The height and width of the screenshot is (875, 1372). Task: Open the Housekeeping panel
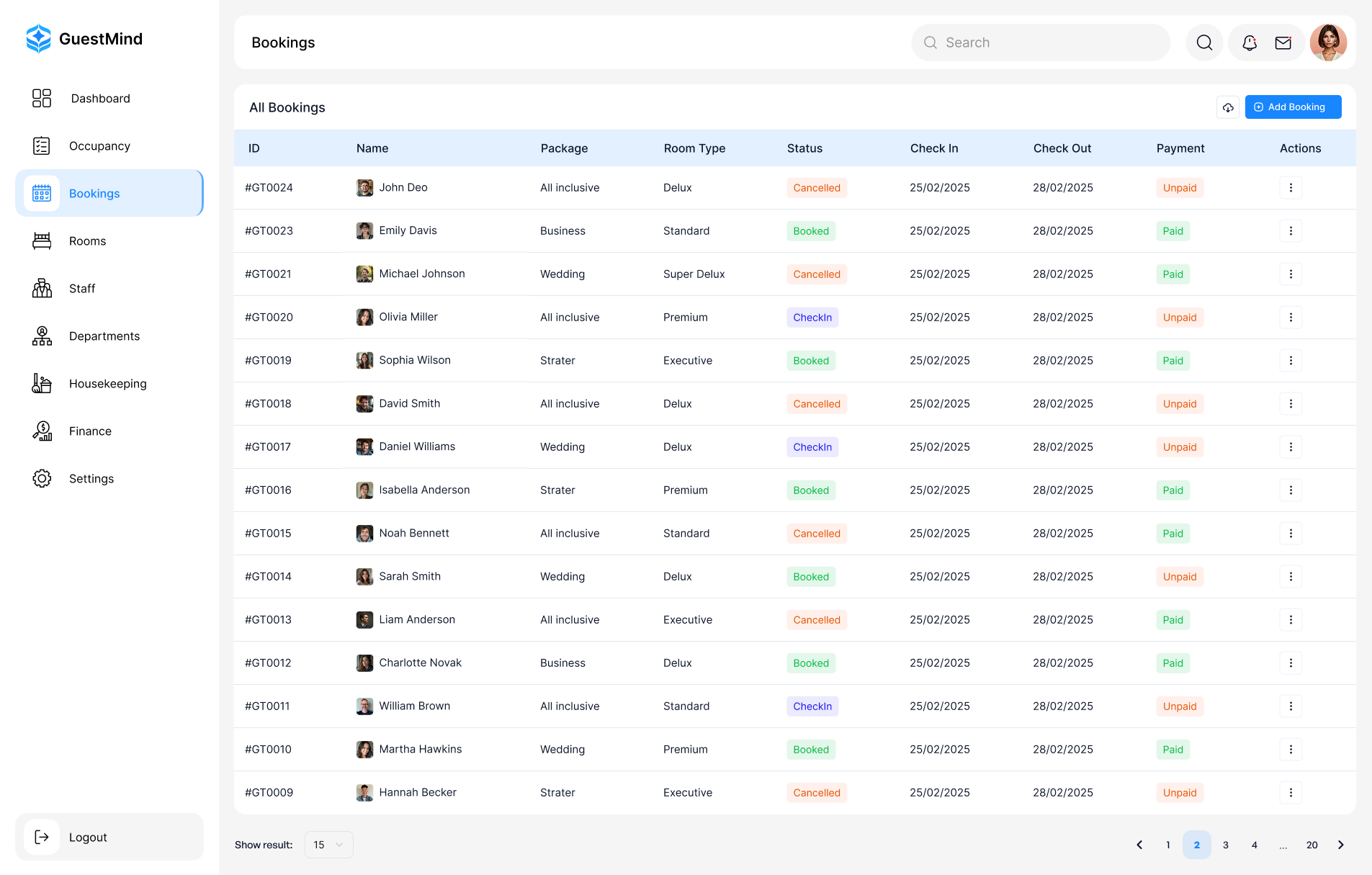coord(107,383)
